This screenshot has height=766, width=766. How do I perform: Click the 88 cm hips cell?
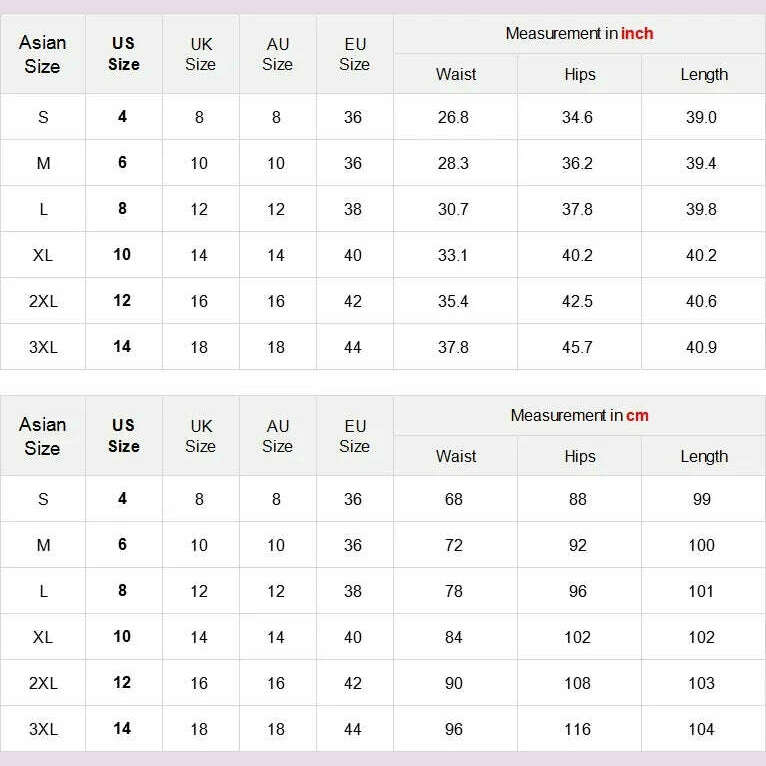578,499
